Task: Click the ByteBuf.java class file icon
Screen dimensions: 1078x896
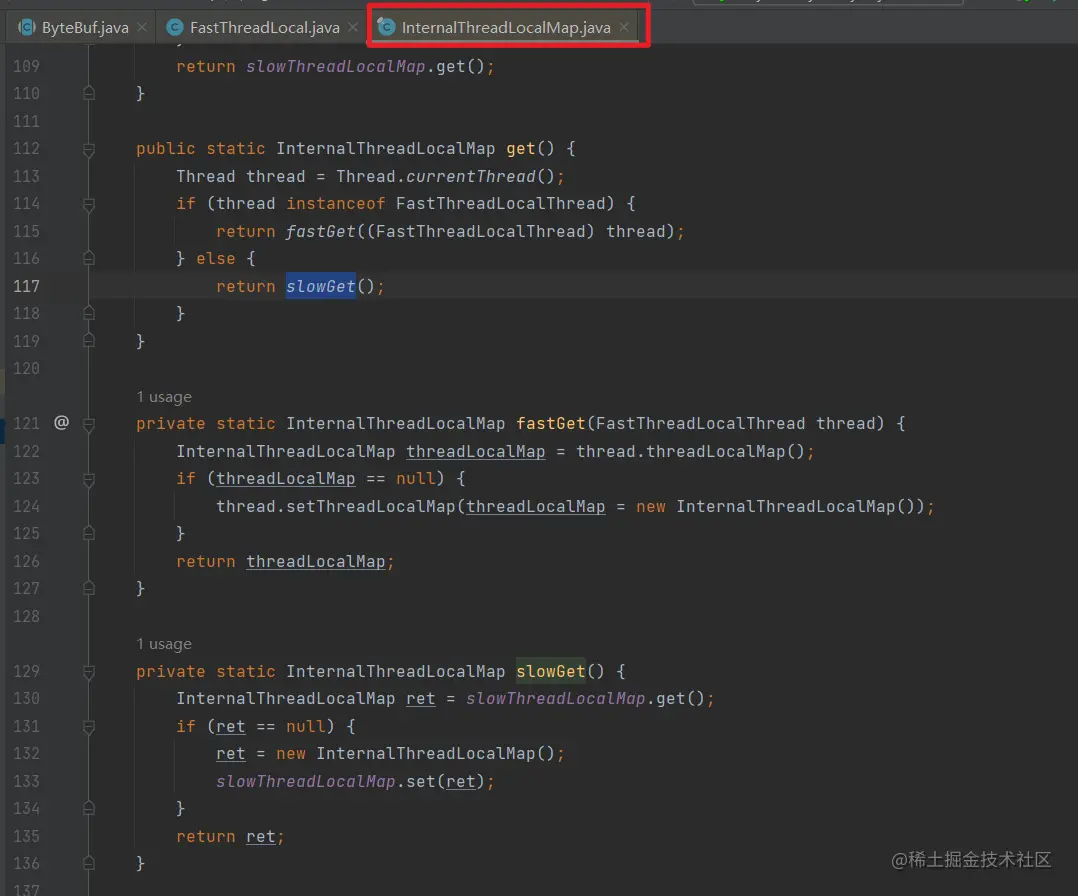Action: (27, 27)
